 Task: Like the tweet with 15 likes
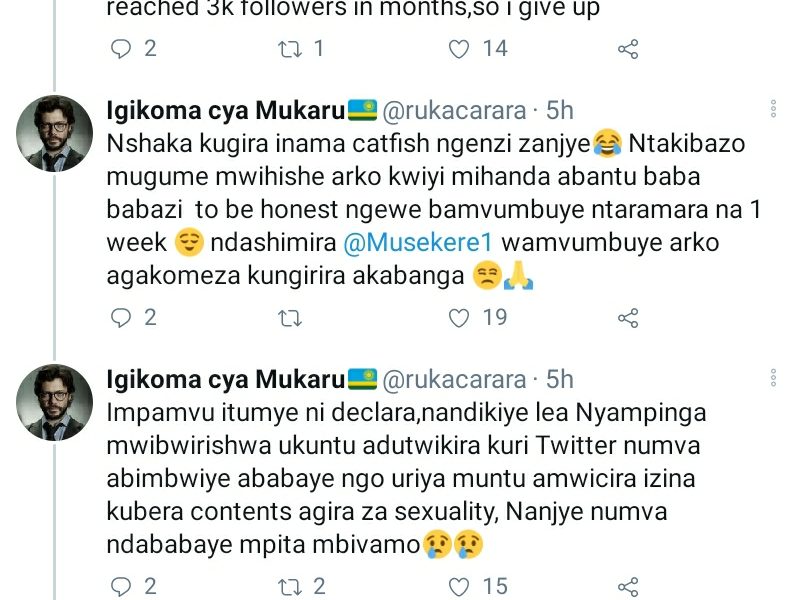click(459, 586)
